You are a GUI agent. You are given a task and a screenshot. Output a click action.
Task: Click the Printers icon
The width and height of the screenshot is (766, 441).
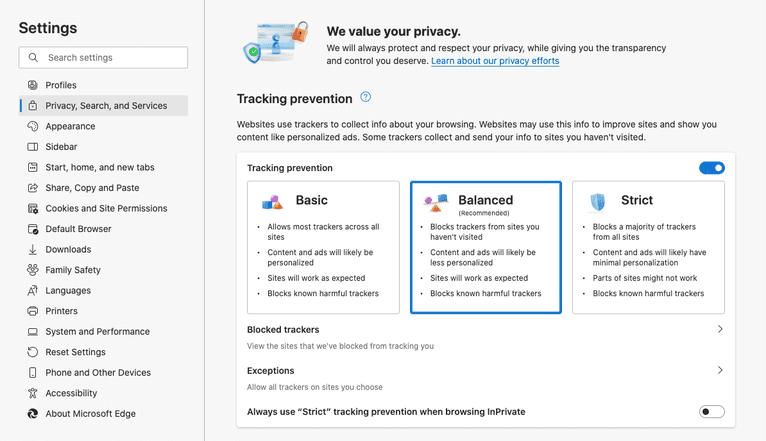click(33, 311)
